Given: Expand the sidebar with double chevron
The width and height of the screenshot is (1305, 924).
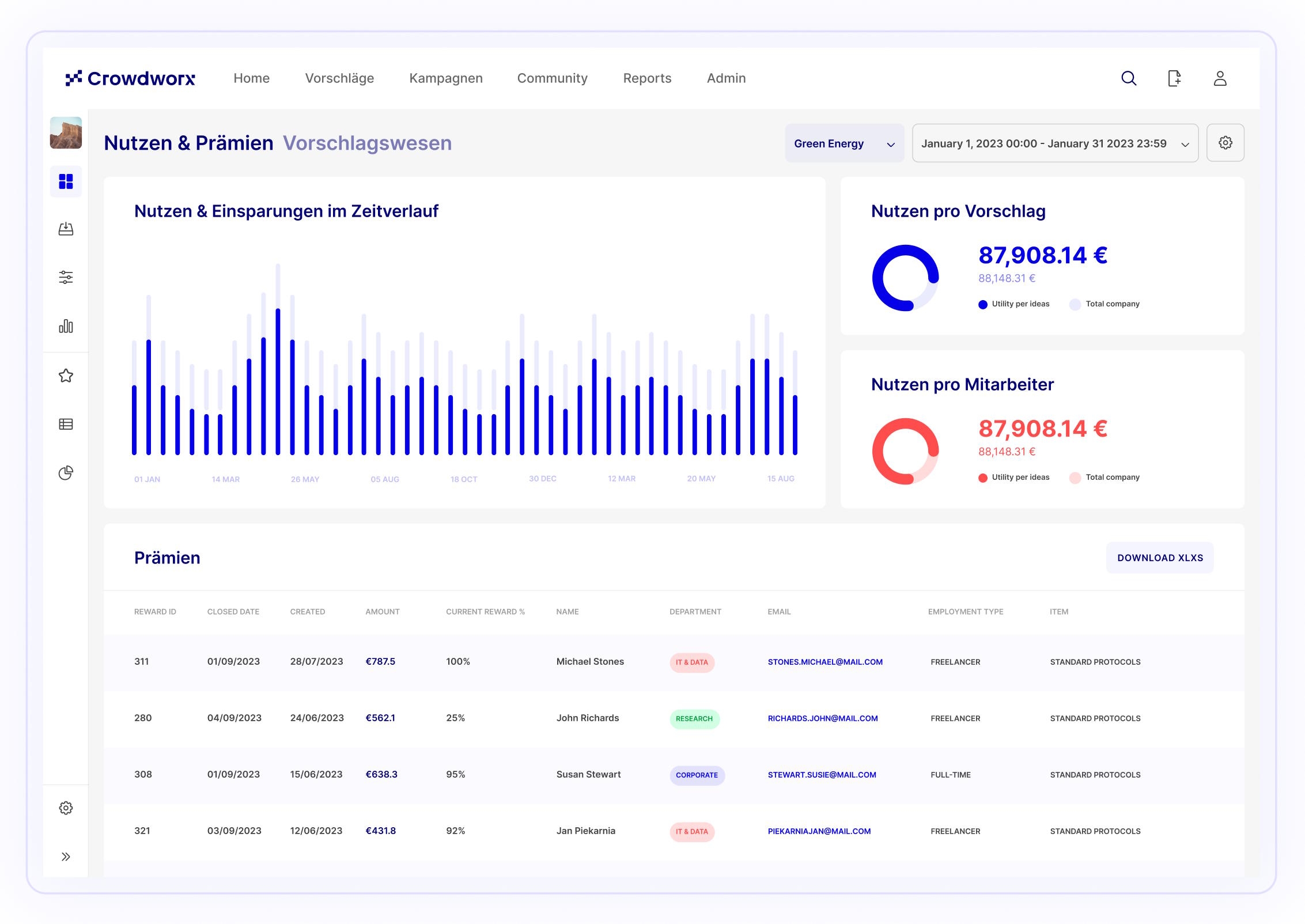Looking at the screenshot, I should coord(66,857).
